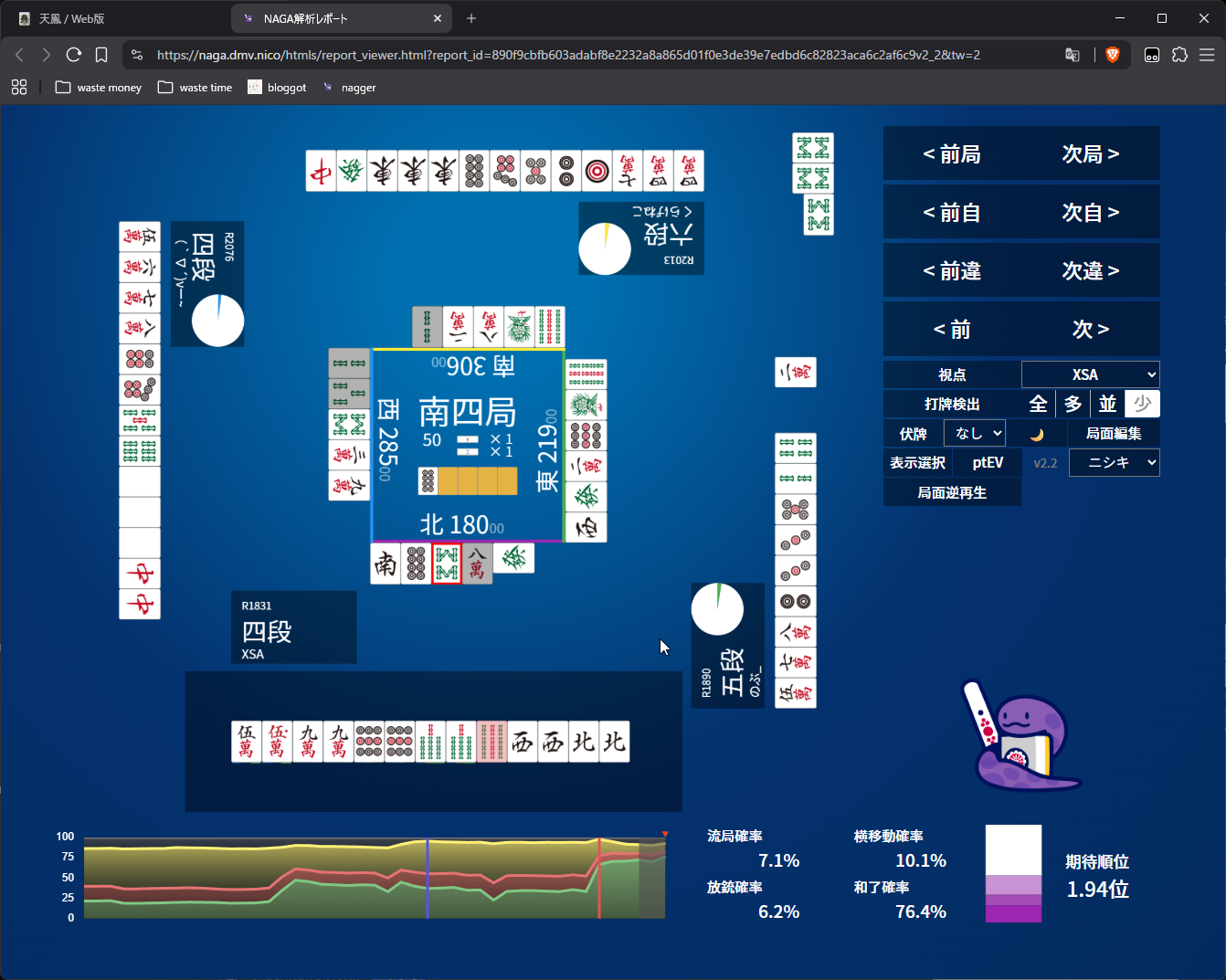Set 打牌検出 to 並

click(x=1108, y=404)
